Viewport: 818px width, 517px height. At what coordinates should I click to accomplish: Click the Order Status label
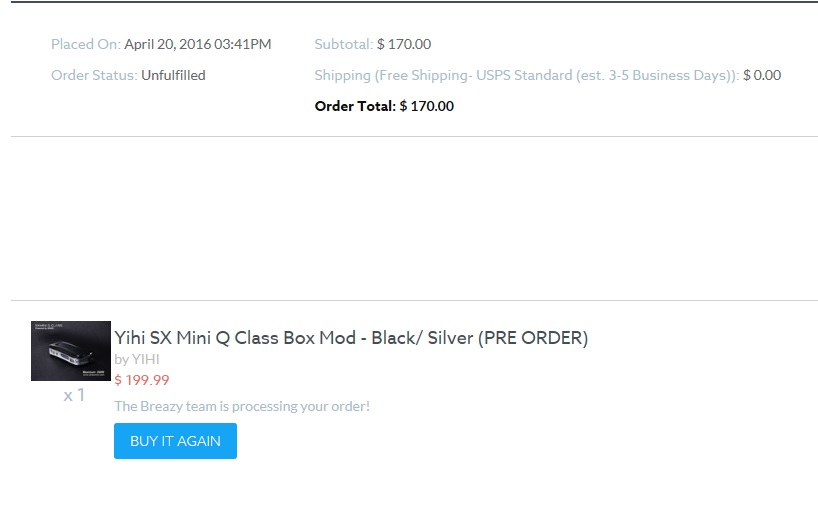point(94,75)
